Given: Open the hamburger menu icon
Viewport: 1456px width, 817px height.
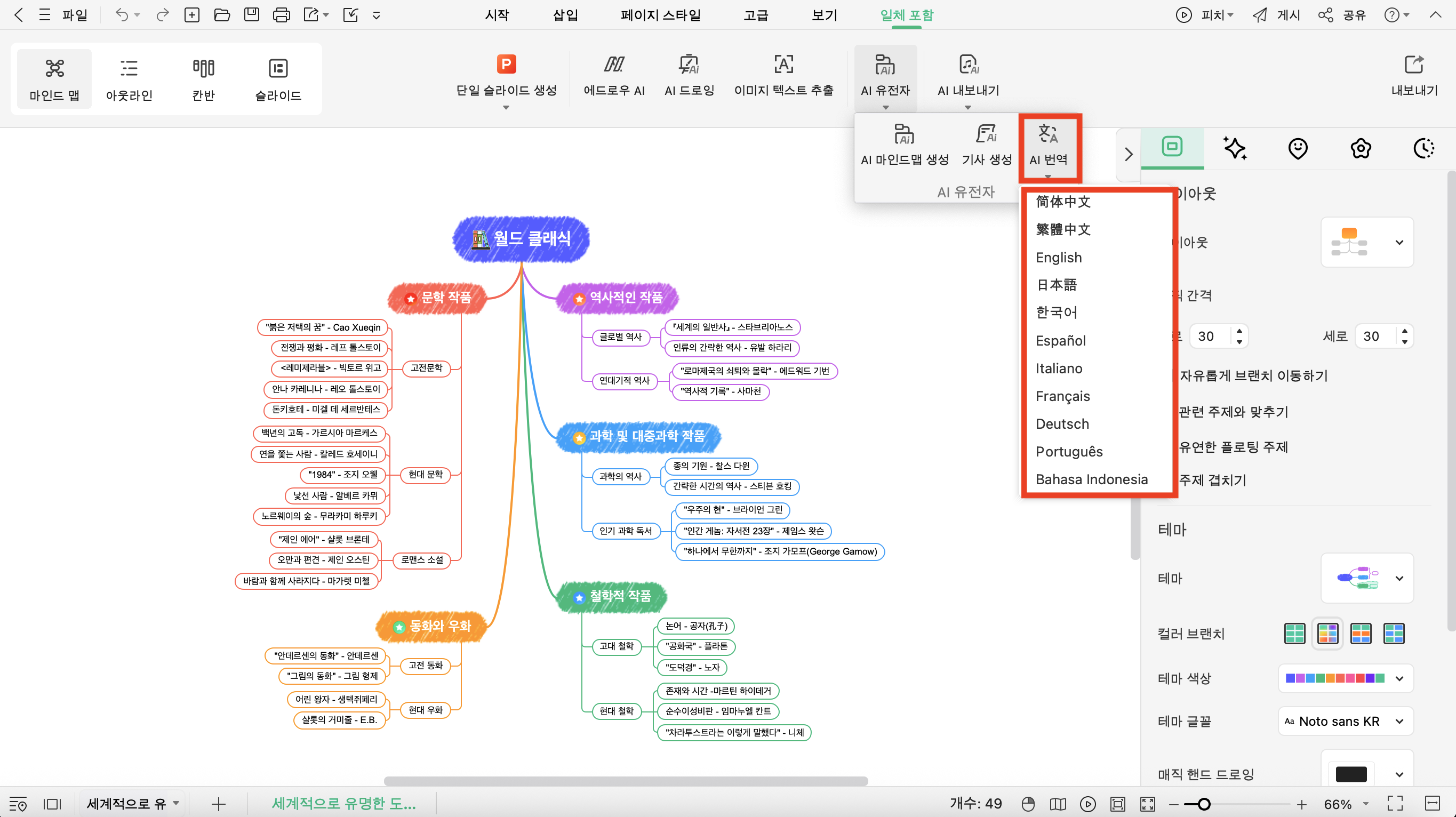Looking at the screenshot, I should (45, 15).
